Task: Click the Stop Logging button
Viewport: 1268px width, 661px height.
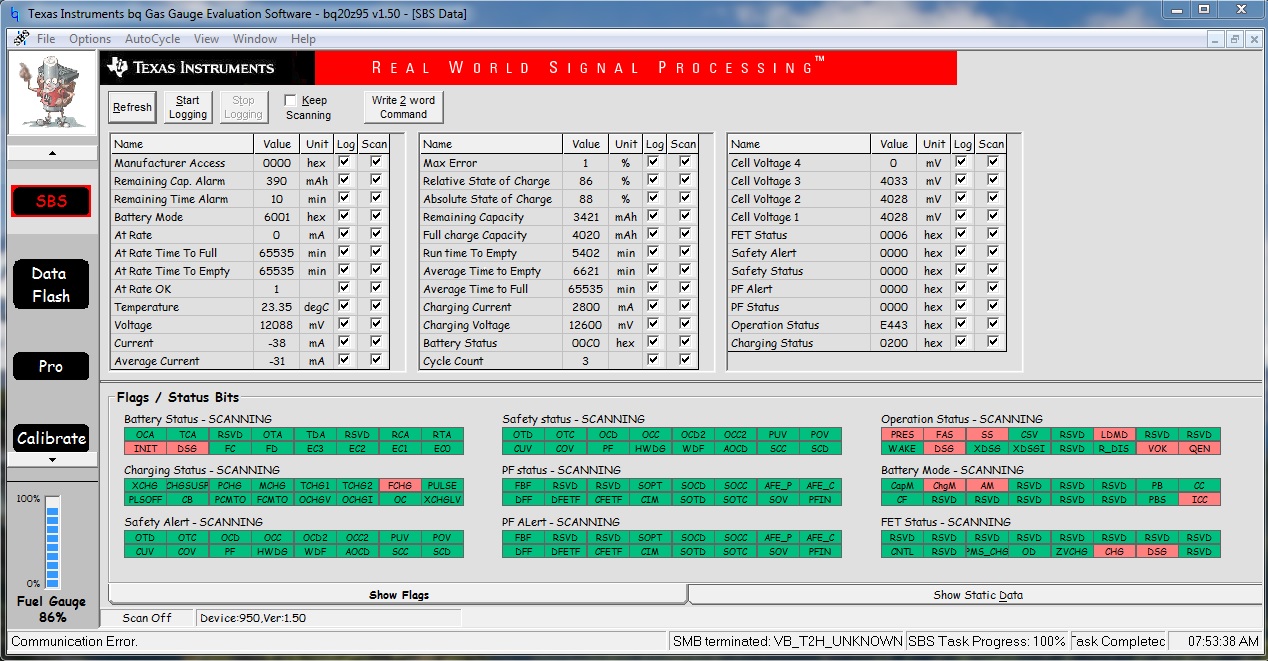Action: pos(243,107)
